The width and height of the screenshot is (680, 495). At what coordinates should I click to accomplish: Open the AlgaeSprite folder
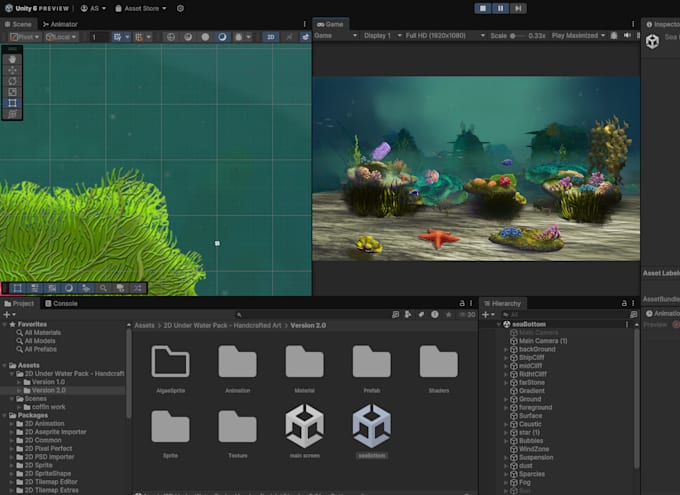pyautogui.click(x=170, y=369)
